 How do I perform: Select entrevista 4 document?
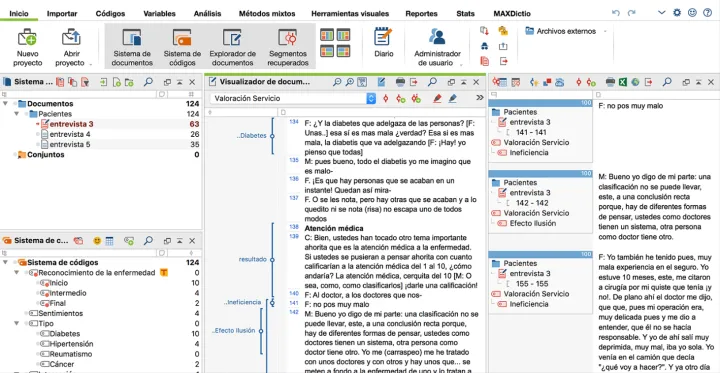pyautogui.click(x=70, y=134)
